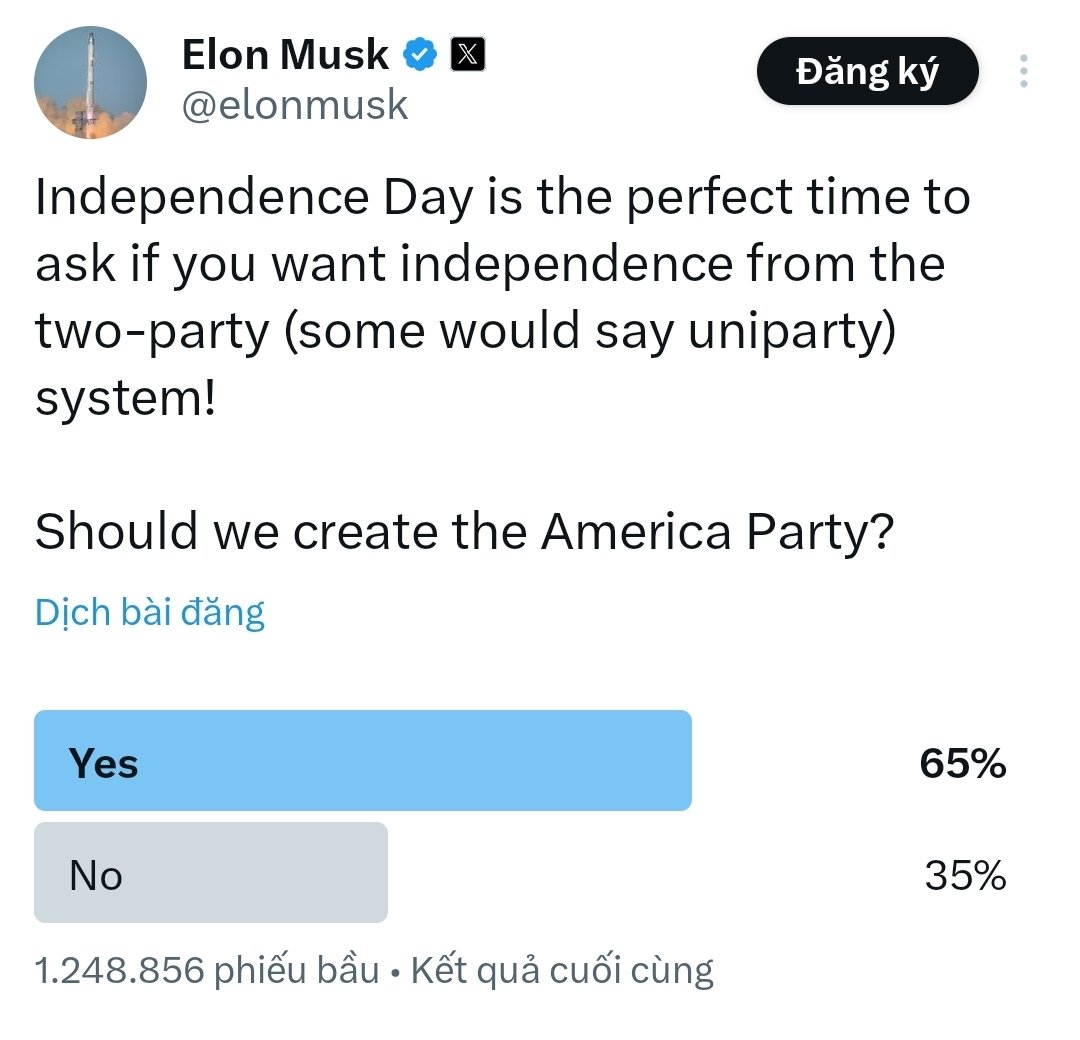This screenshot has width=1080, height=1040.
Task: Select the blue Yes poll result bar
Action: tap(363, 760)
